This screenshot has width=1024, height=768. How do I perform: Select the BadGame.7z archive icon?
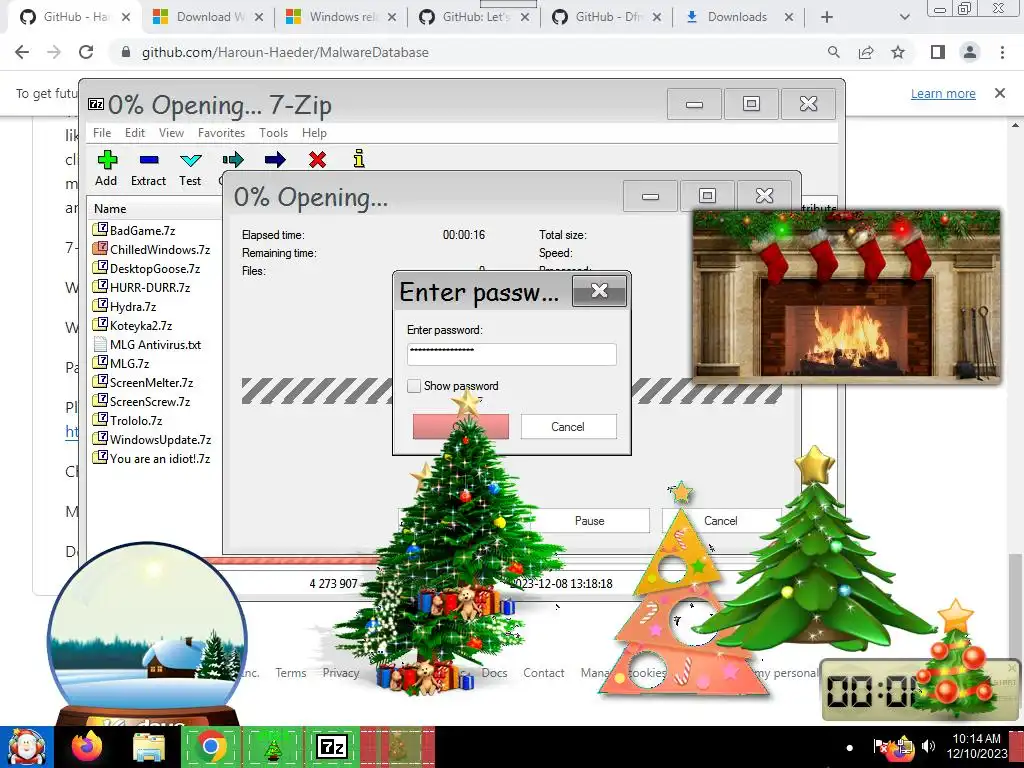point(100,229)
